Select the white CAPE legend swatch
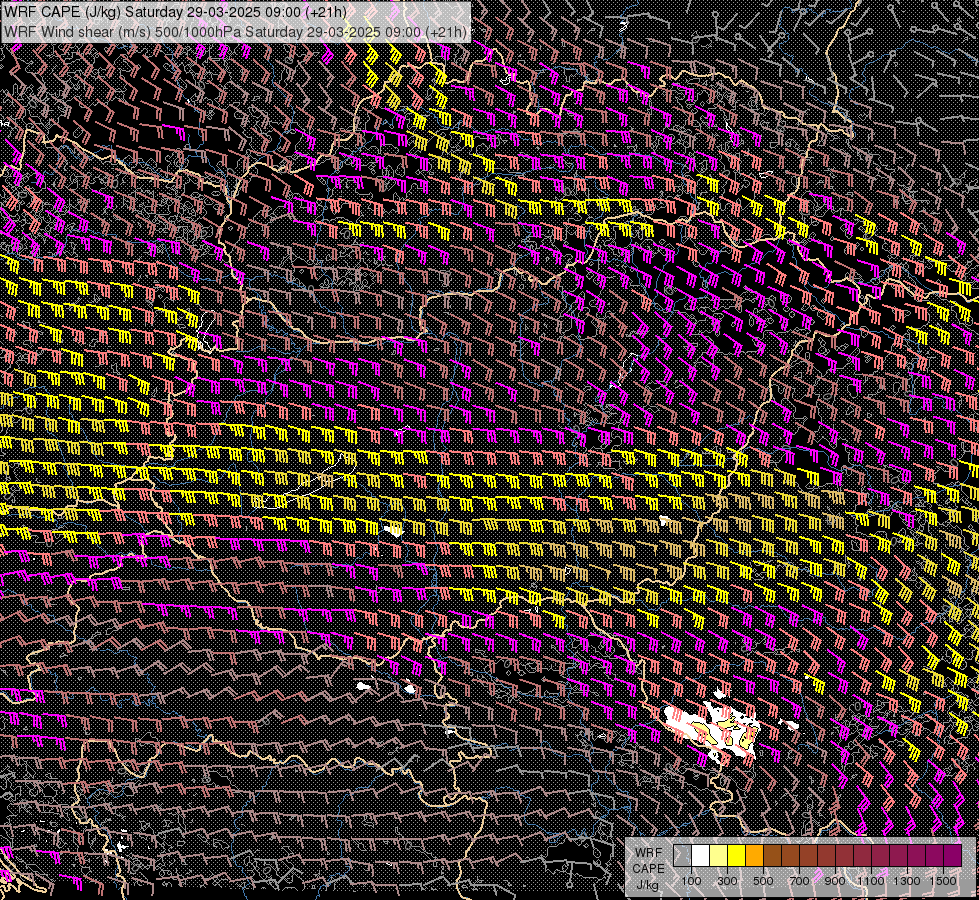The width and height of the screenshot is (979, 900). tap(701, 855)
